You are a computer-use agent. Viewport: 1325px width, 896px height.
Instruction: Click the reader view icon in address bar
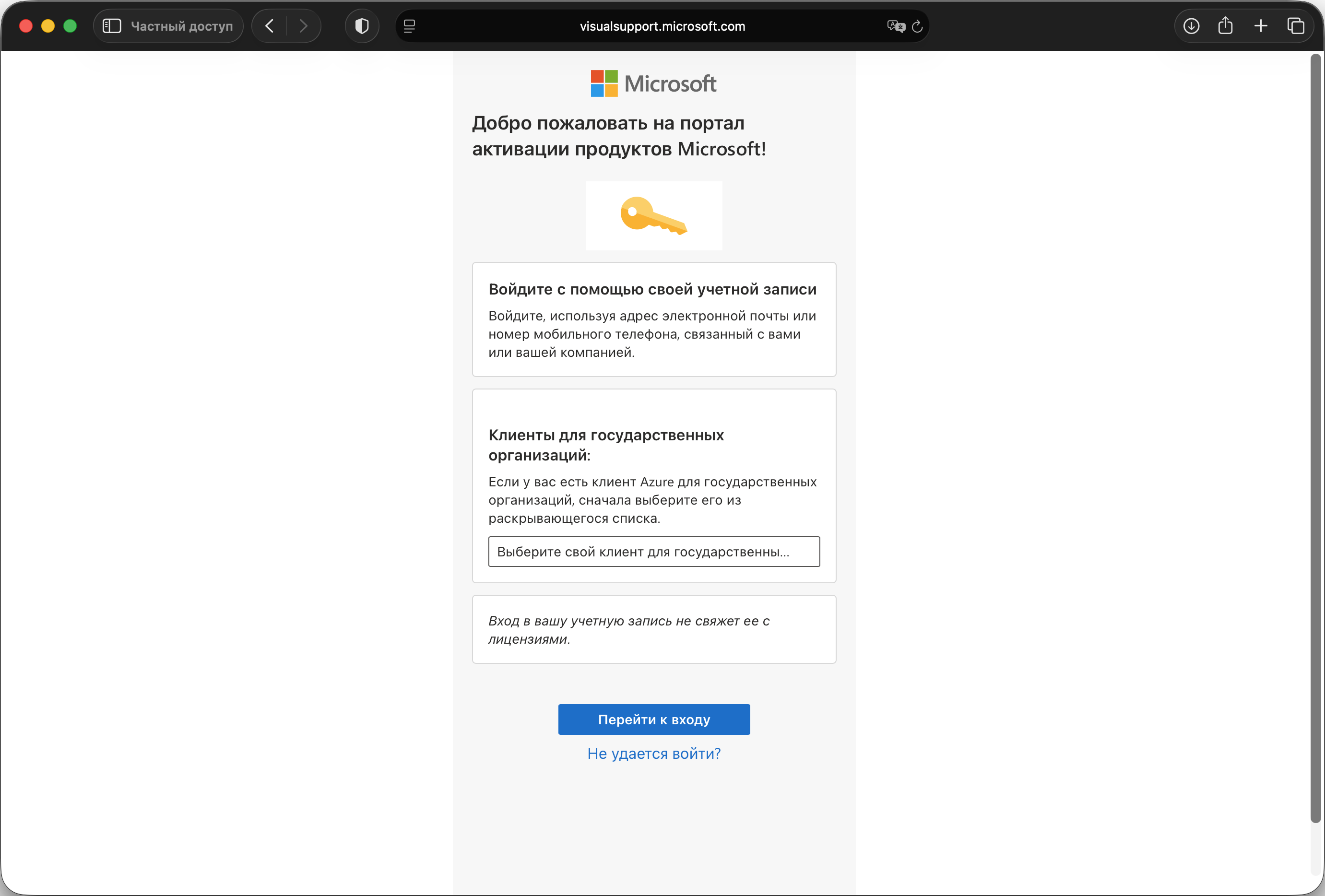(409, 26)
